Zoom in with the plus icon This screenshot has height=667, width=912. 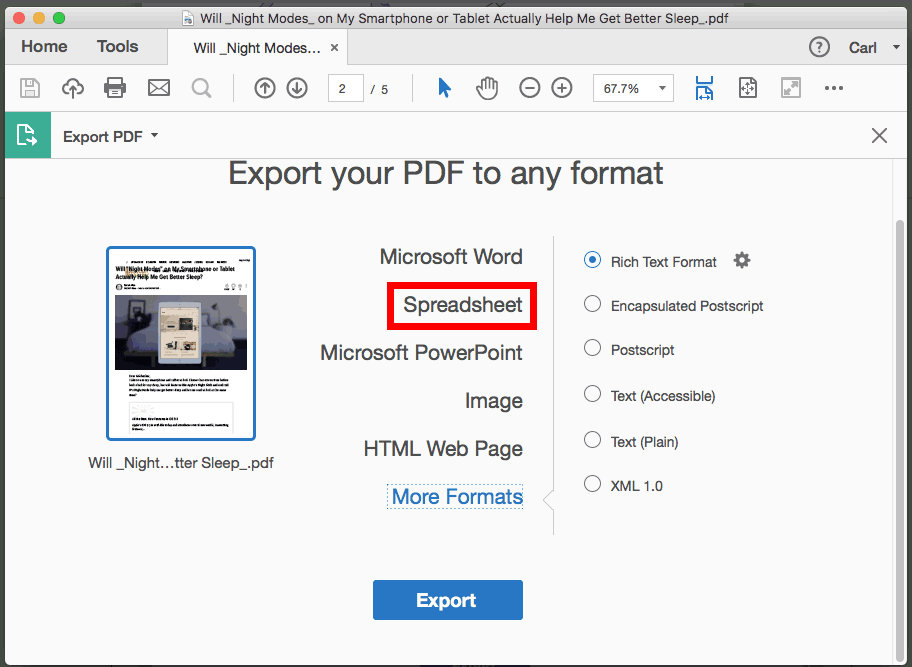coord(562,88)
